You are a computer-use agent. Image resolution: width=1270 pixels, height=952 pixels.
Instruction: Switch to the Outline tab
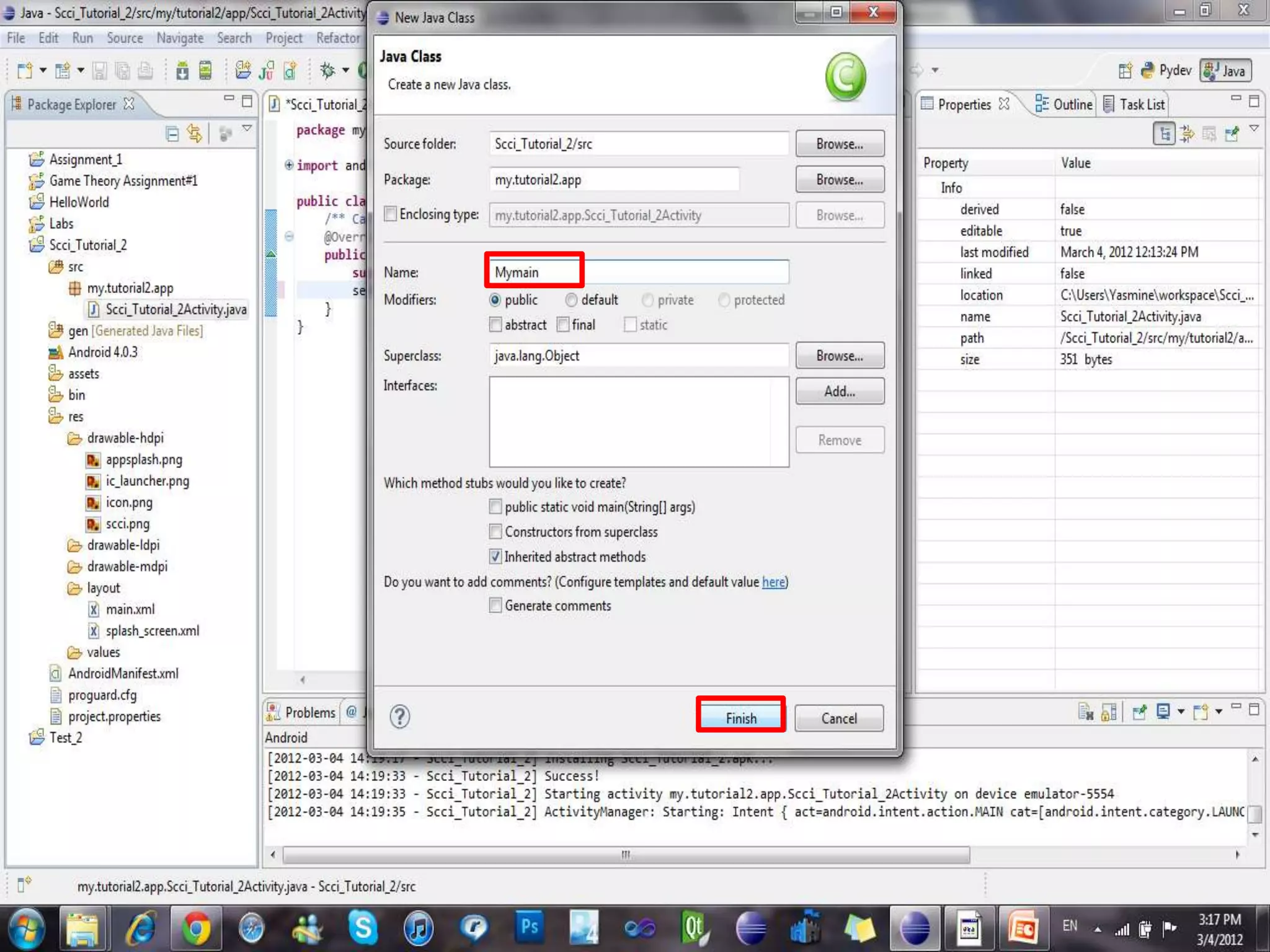click(1064, 104)
